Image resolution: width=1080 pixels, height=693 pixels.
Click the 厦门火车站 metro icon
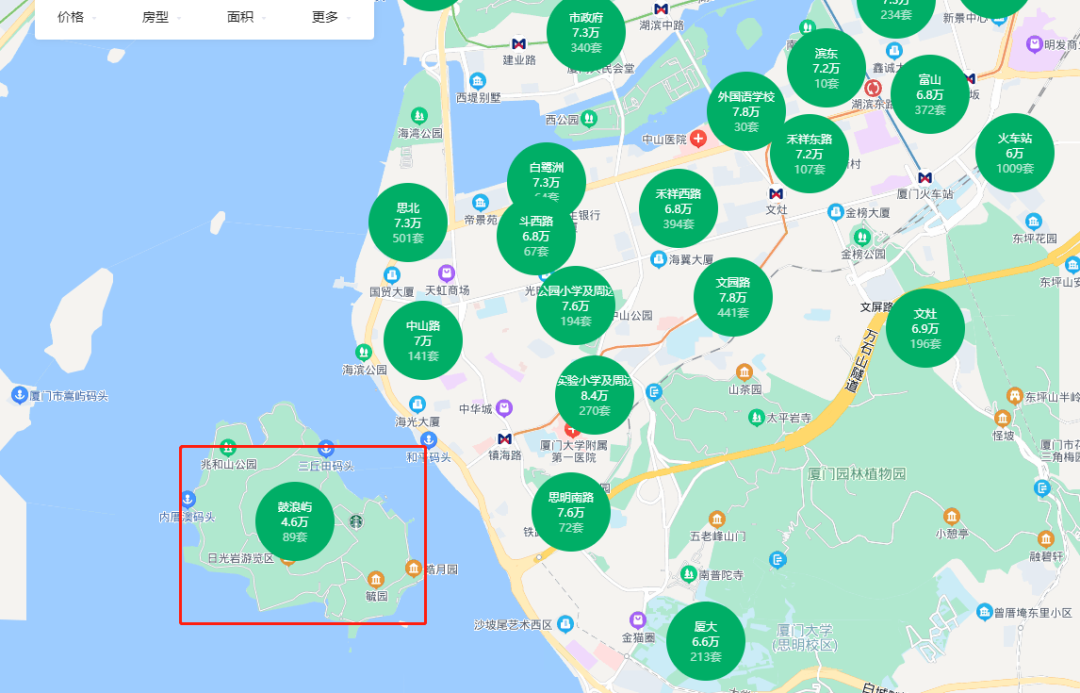pyautogui.click(x=925, y=178)
